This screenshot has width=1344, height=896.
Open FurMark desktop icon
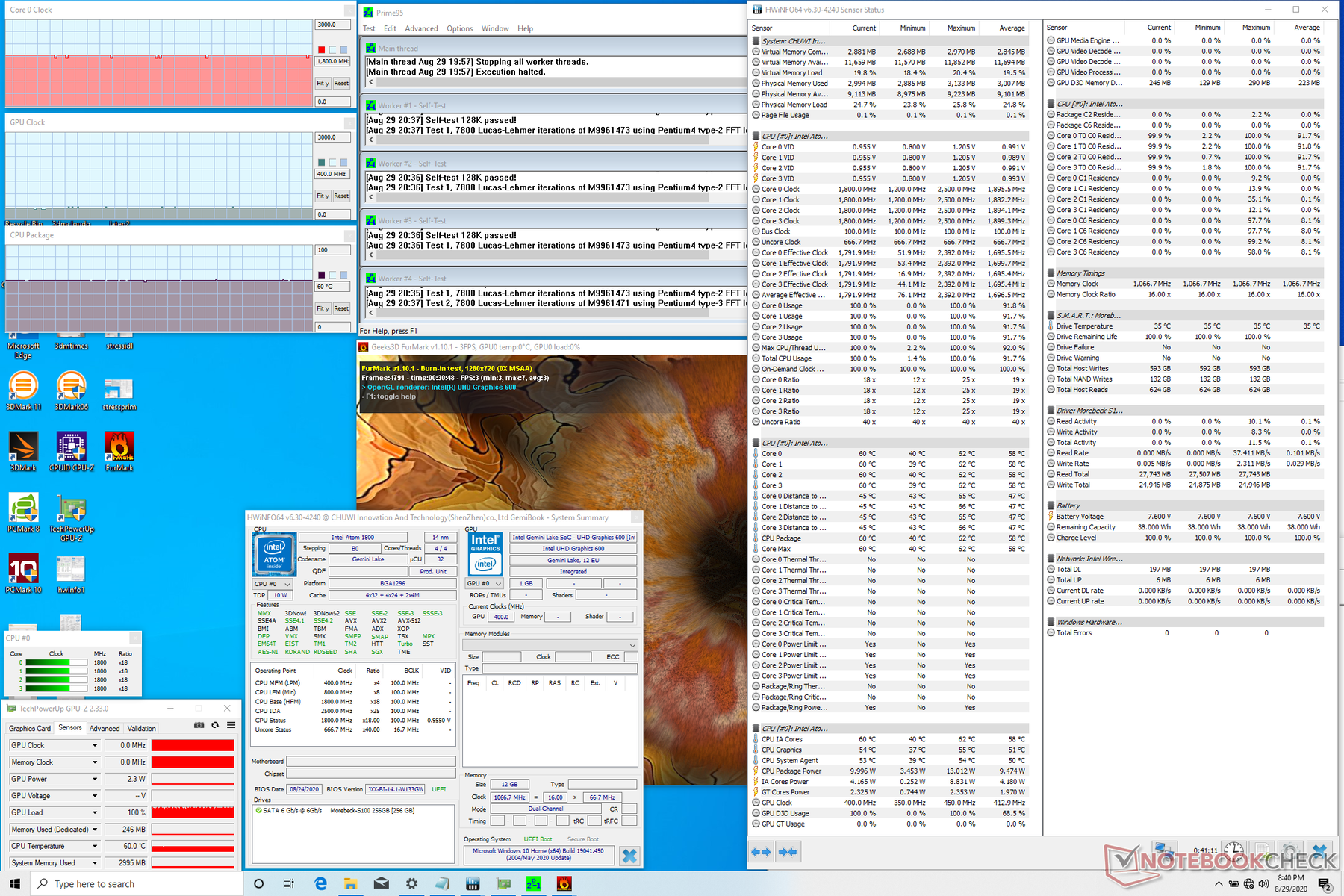click(119, 452)
